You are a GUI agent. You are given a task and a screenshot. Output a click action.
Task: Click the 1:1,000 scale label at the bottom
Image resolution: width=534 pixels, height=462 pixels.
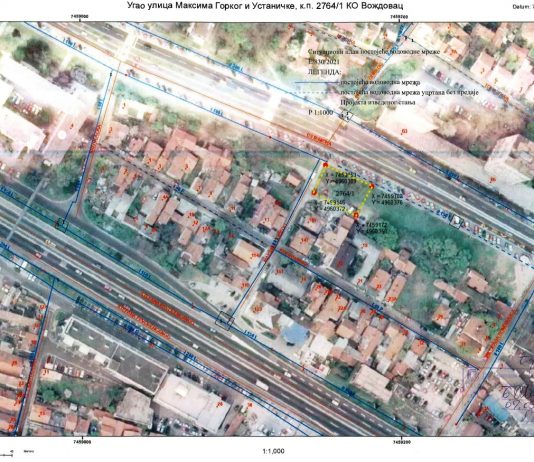pos(273,451)
